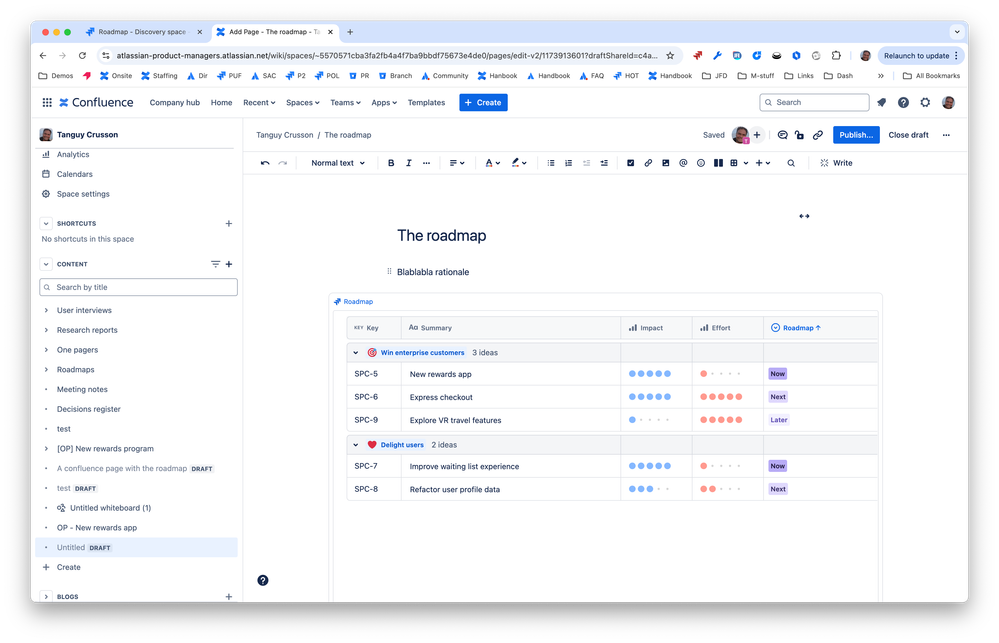This screenshot has height=643, width=999.
Task: Open more text formatting options
Action: pos(427,163)
